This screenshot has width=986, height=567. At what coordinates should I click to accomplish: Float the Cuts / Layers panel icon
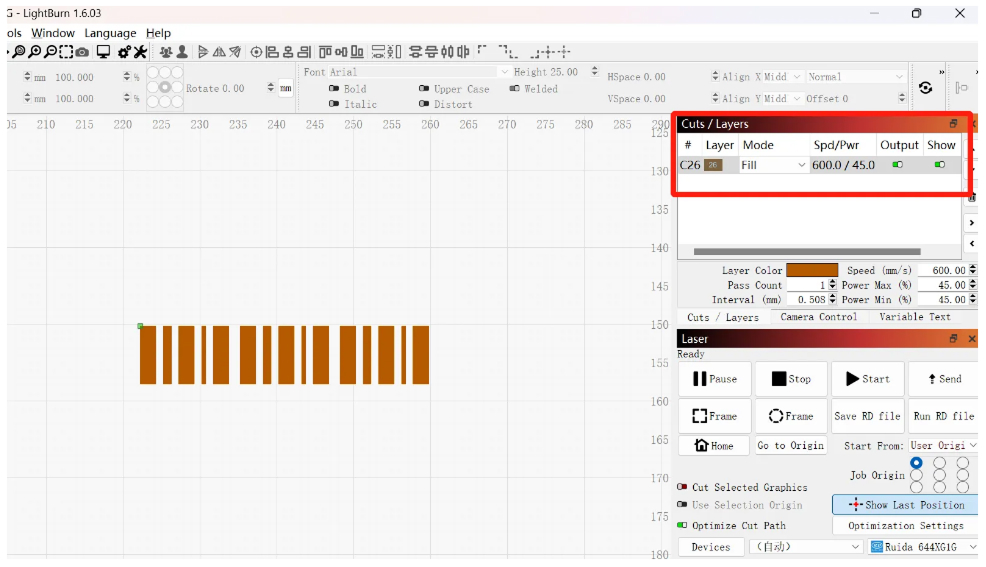(x=953, y=124)
